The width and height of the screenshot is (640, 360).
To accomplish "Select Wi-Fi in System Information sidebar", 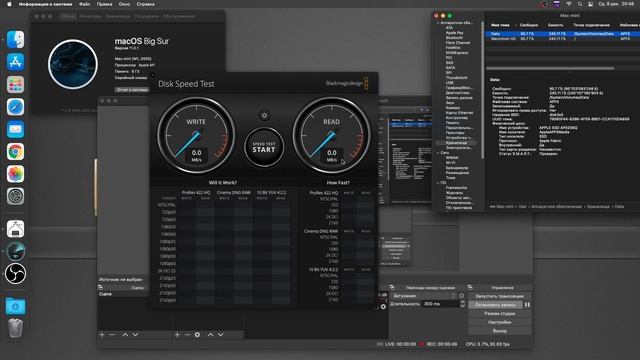I will point(451,162).
